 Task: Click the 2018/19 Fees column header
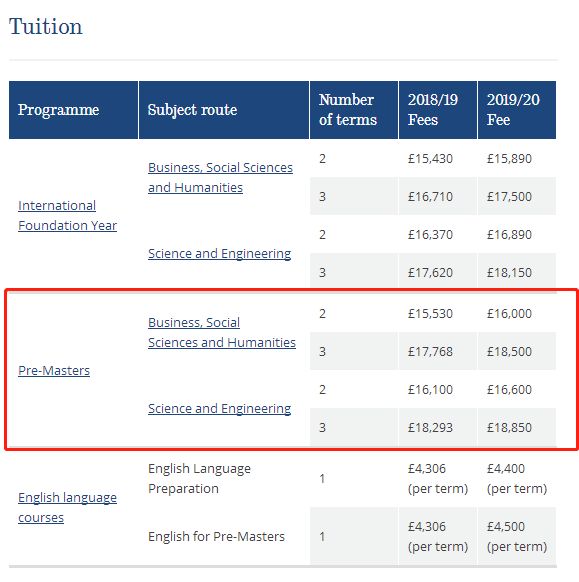tap(438, 110)
